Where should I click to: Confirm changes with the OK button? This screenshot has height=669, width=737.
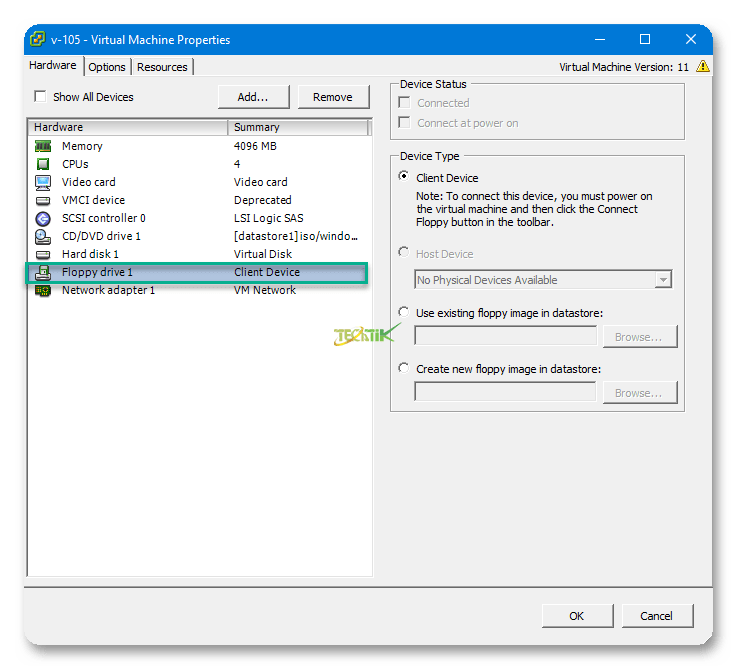(577, 615)
